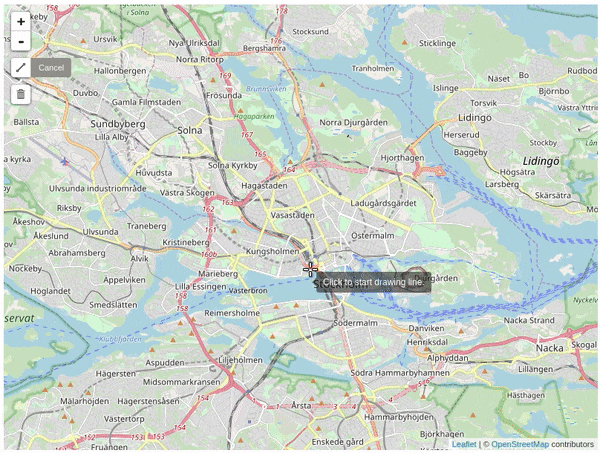Click the Östermalm district label
This screenshot has width=600, height=453.
[x=373, y=235]
